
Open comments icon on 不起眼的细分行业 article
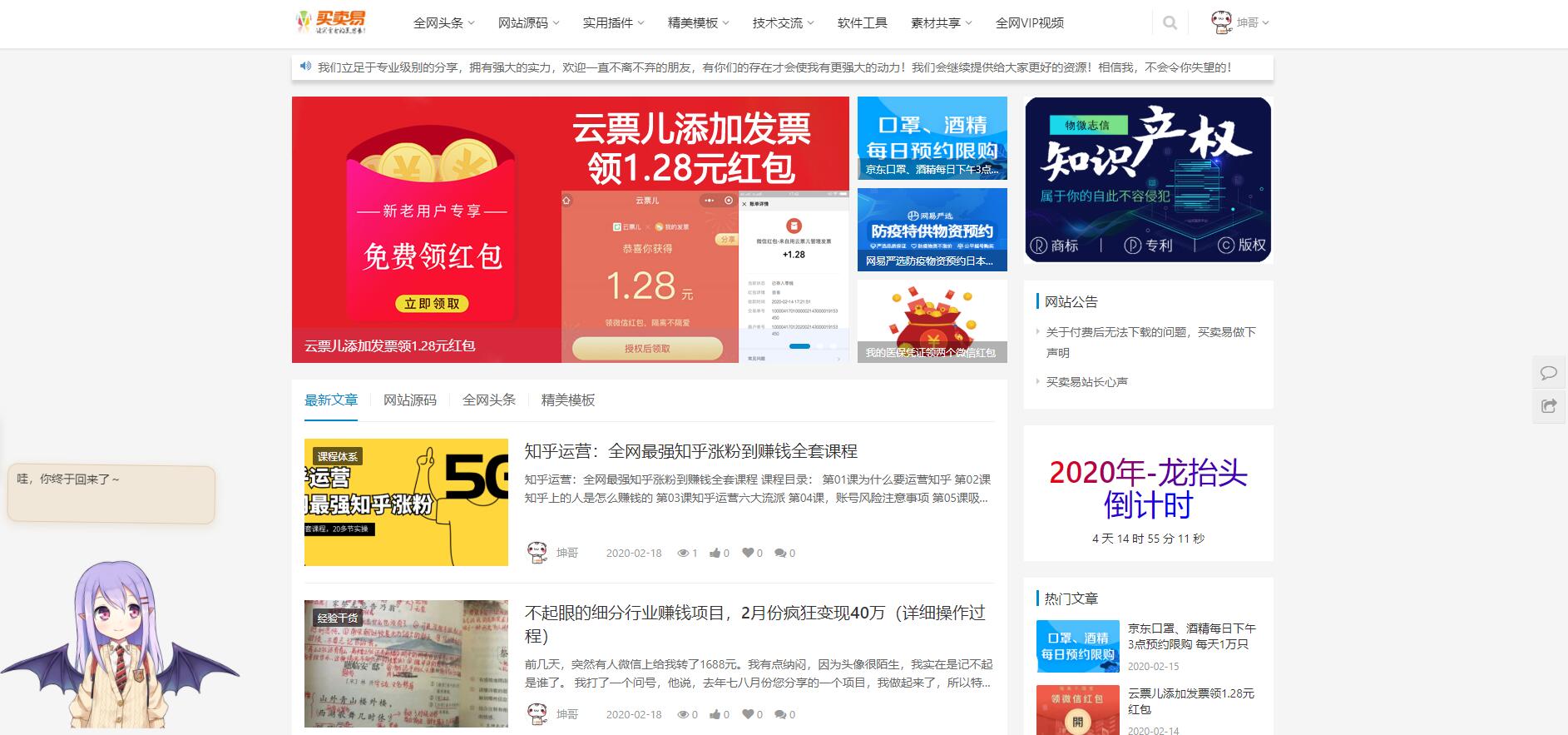pos(779,714)
